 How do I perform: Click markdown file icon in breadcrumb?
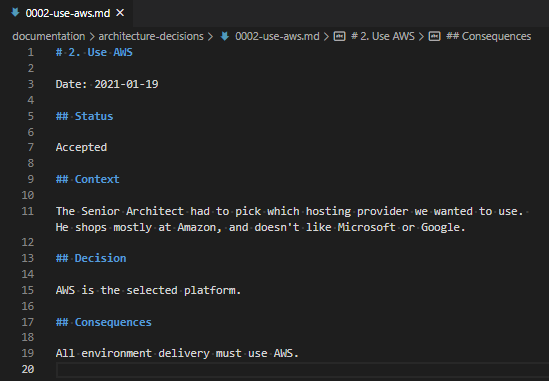(x=224, y=36)
